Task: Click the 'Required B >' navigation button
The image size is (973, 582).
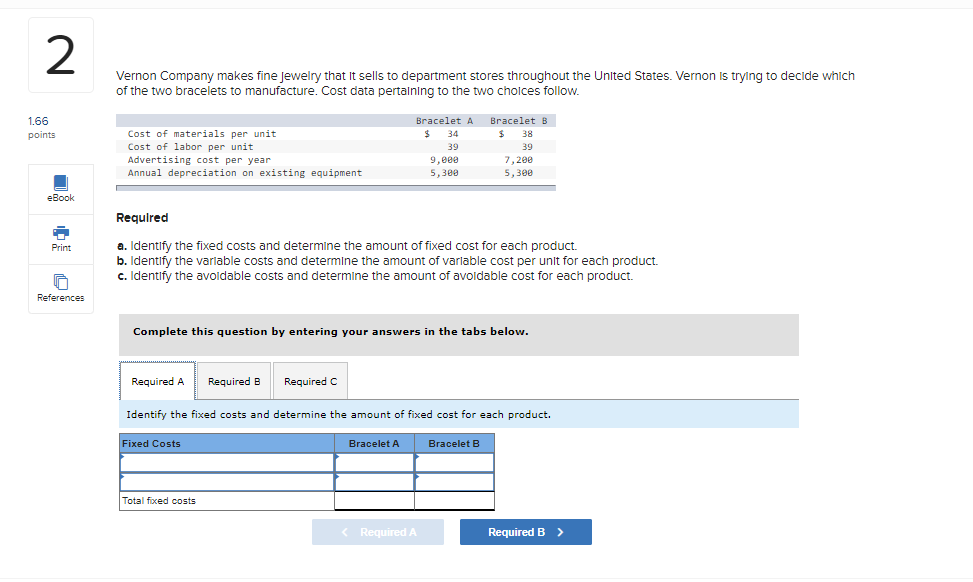Action: click(x=525, y=531)
